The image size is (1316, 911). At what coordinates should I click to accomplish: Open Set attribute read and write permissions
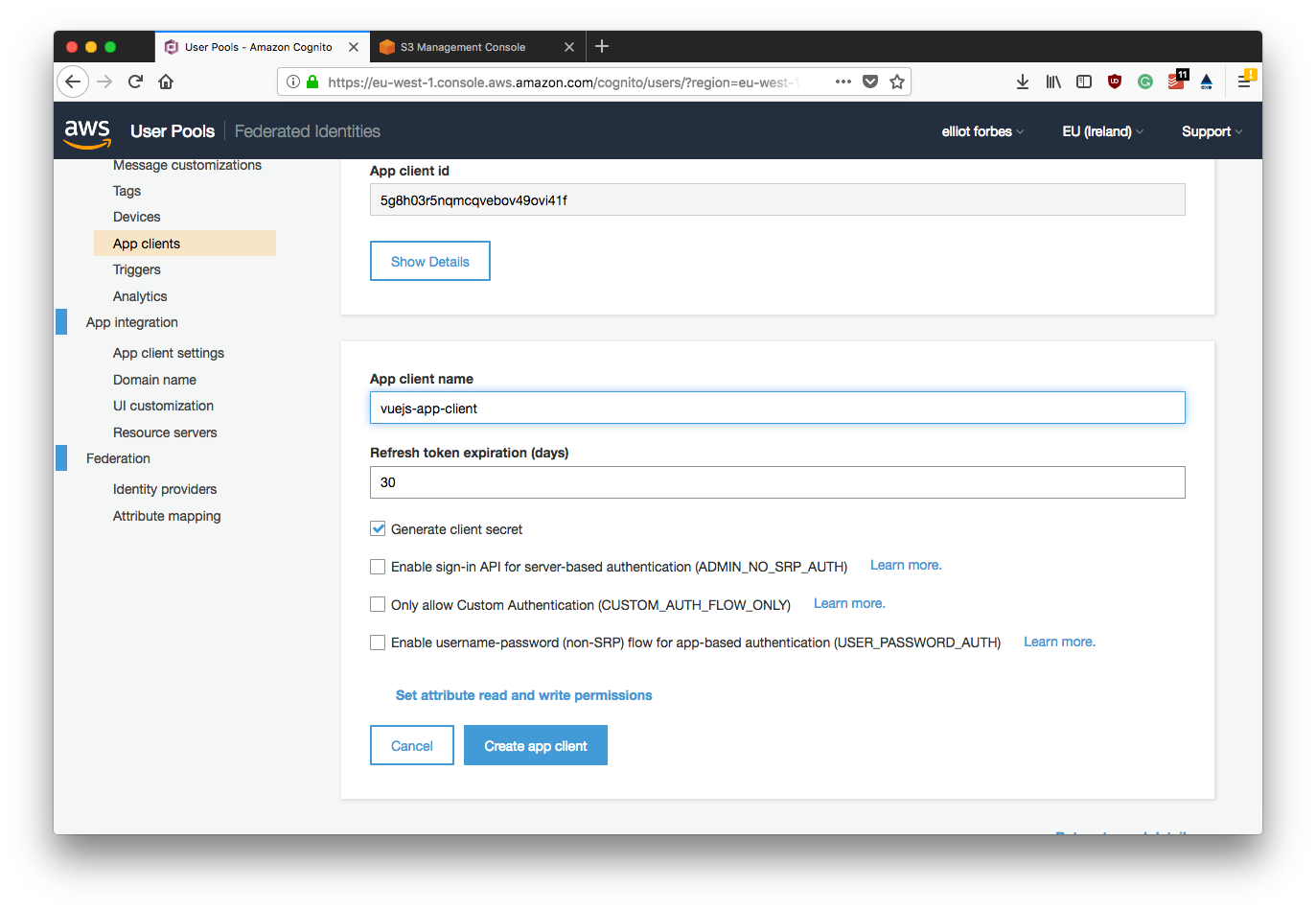[523, 695]
